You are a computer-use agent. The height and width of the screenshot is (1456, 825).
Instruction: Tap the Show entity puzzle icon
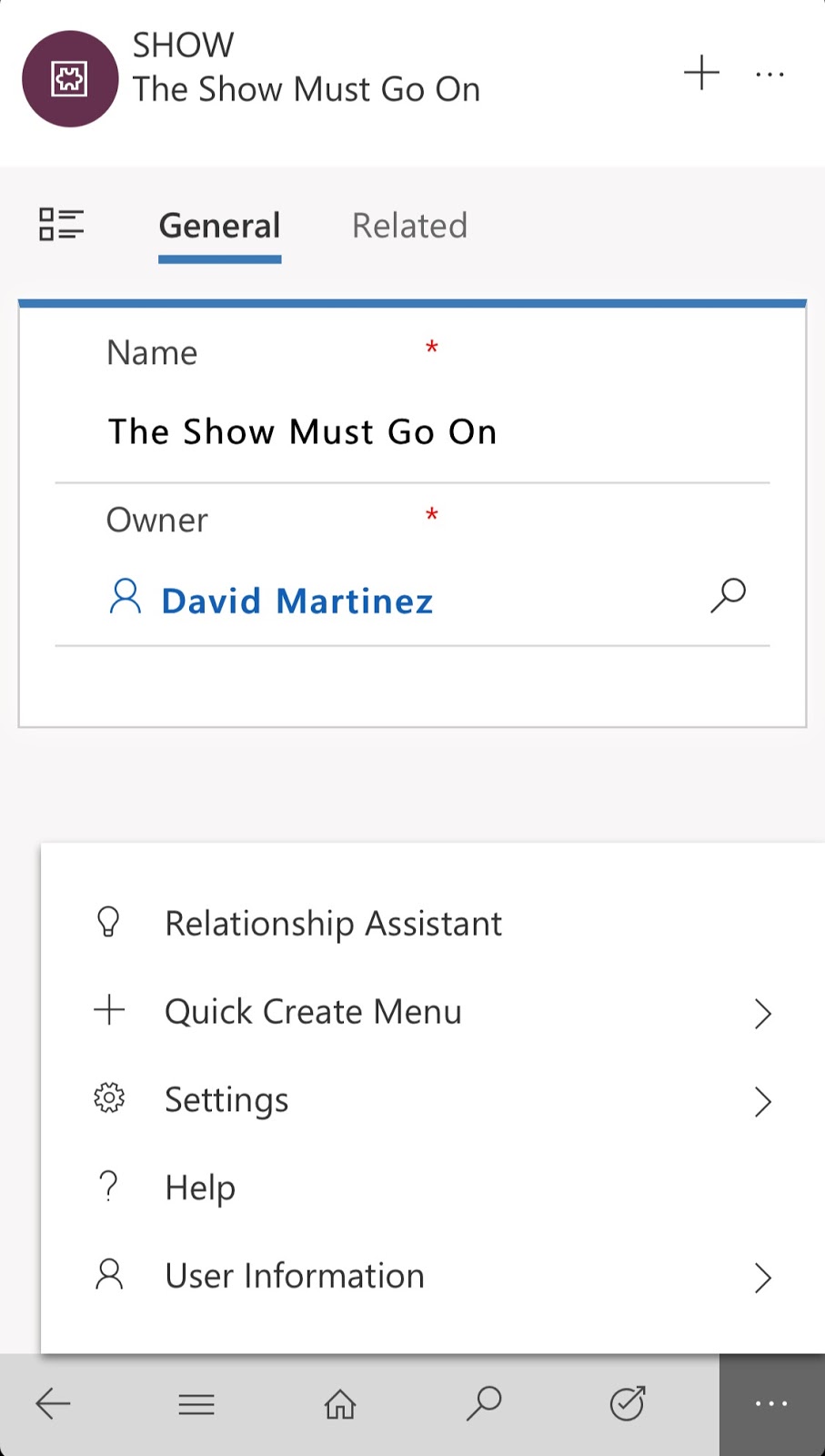click(x=70, y=79)
